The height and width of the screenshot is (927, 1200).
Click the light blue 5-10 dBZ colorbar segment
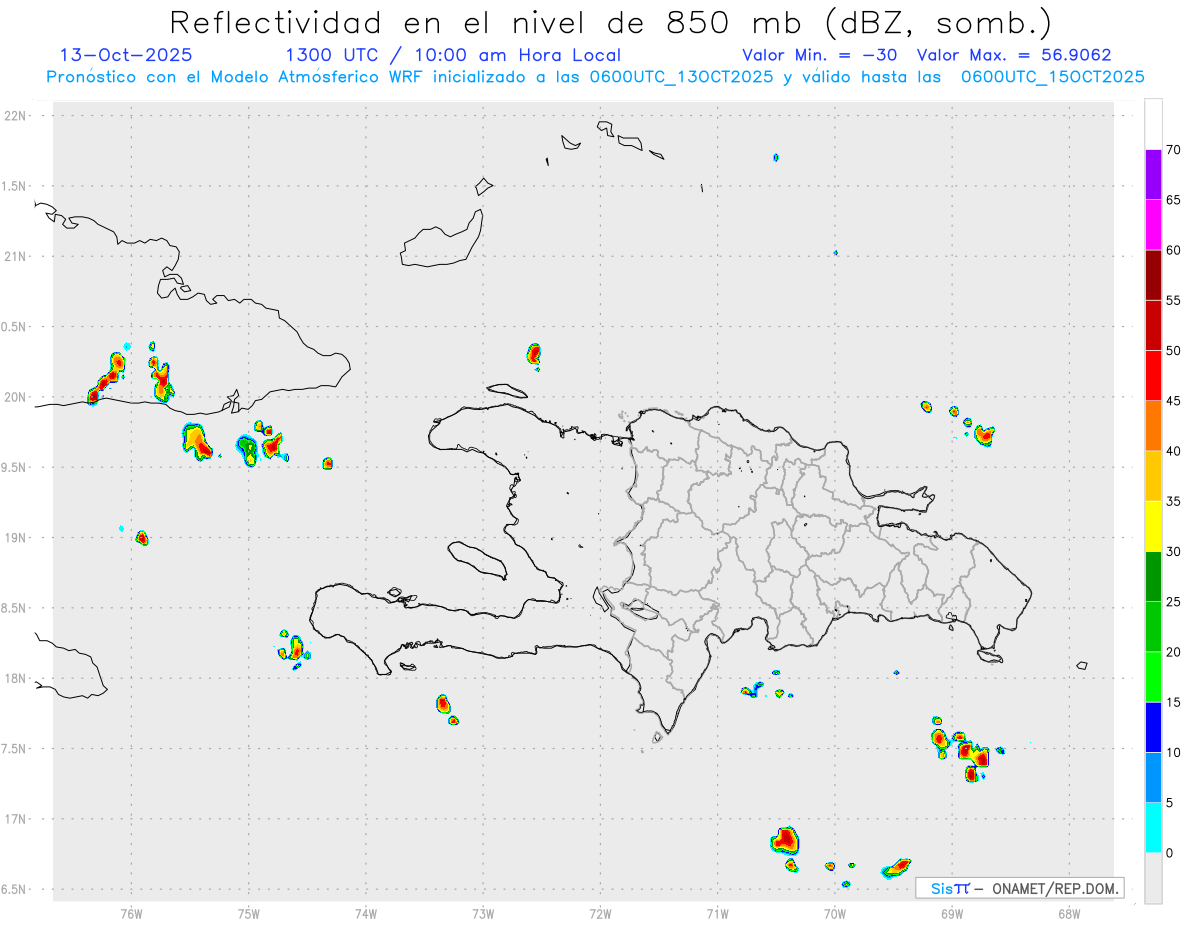(x=1153, y=777)
